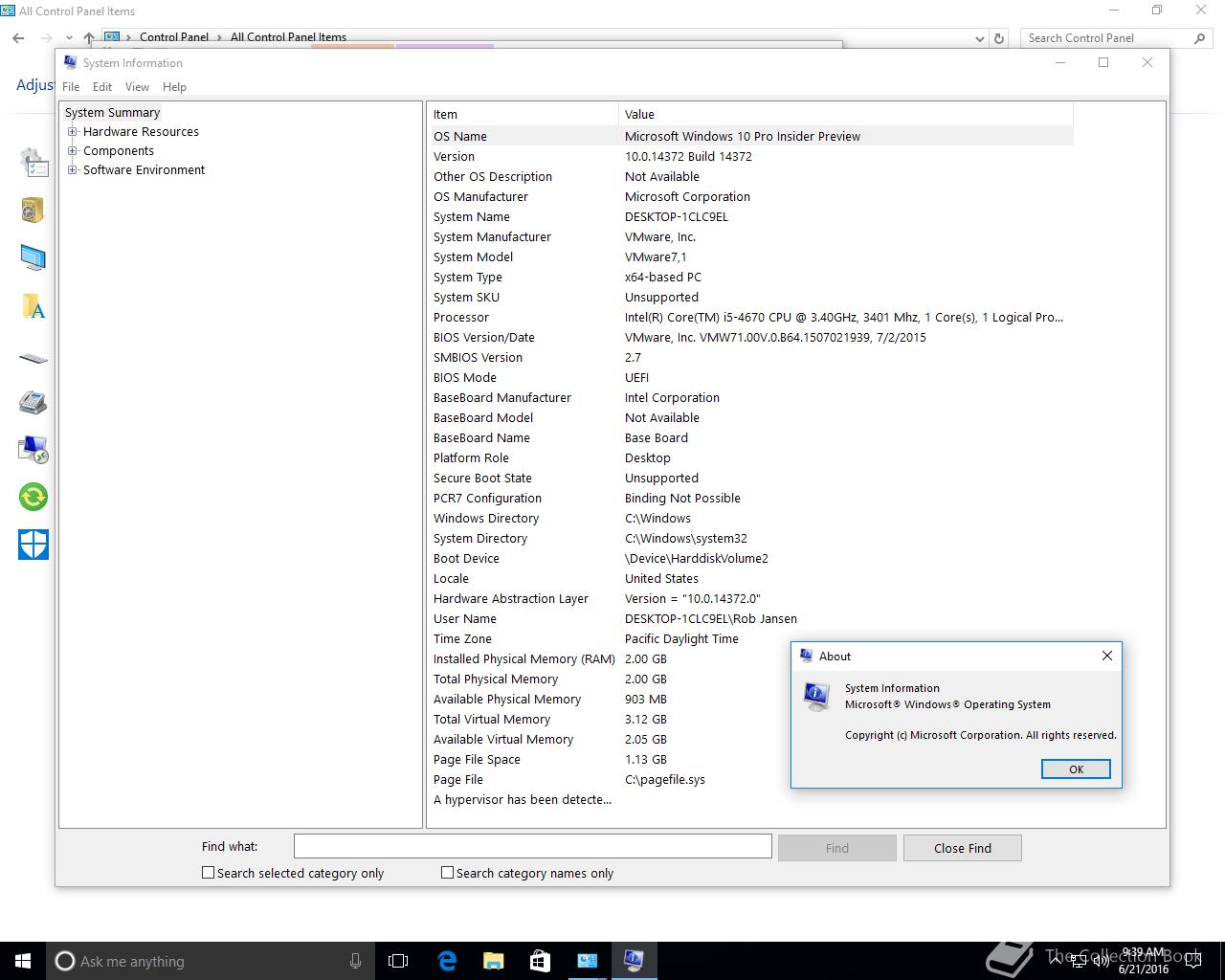Select the Total Virtual Memory row
This screenshot has height=980, width=1225.
pyautogui.click(x=751, y=719)
